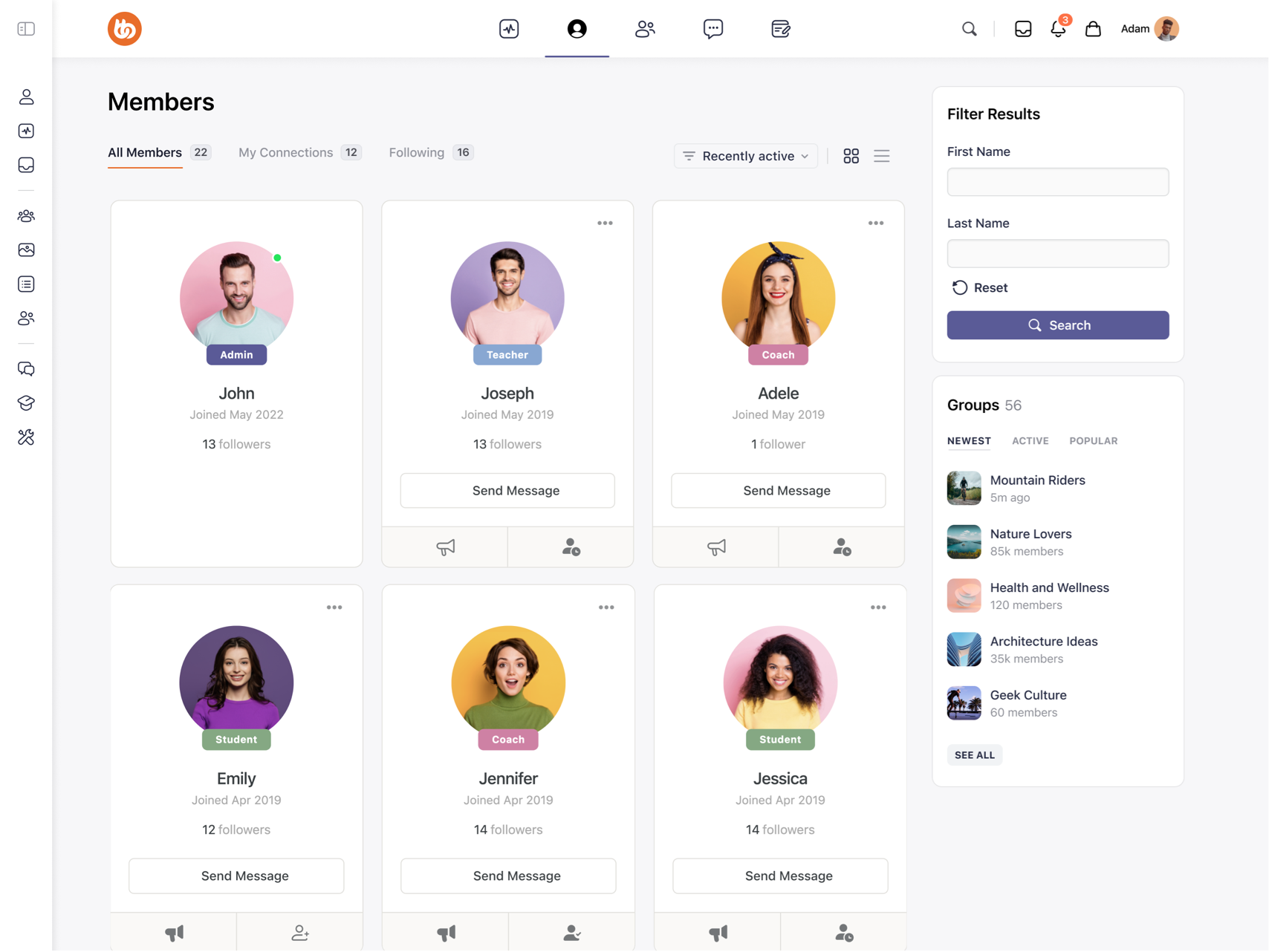Click the Search filter button

1057,325
